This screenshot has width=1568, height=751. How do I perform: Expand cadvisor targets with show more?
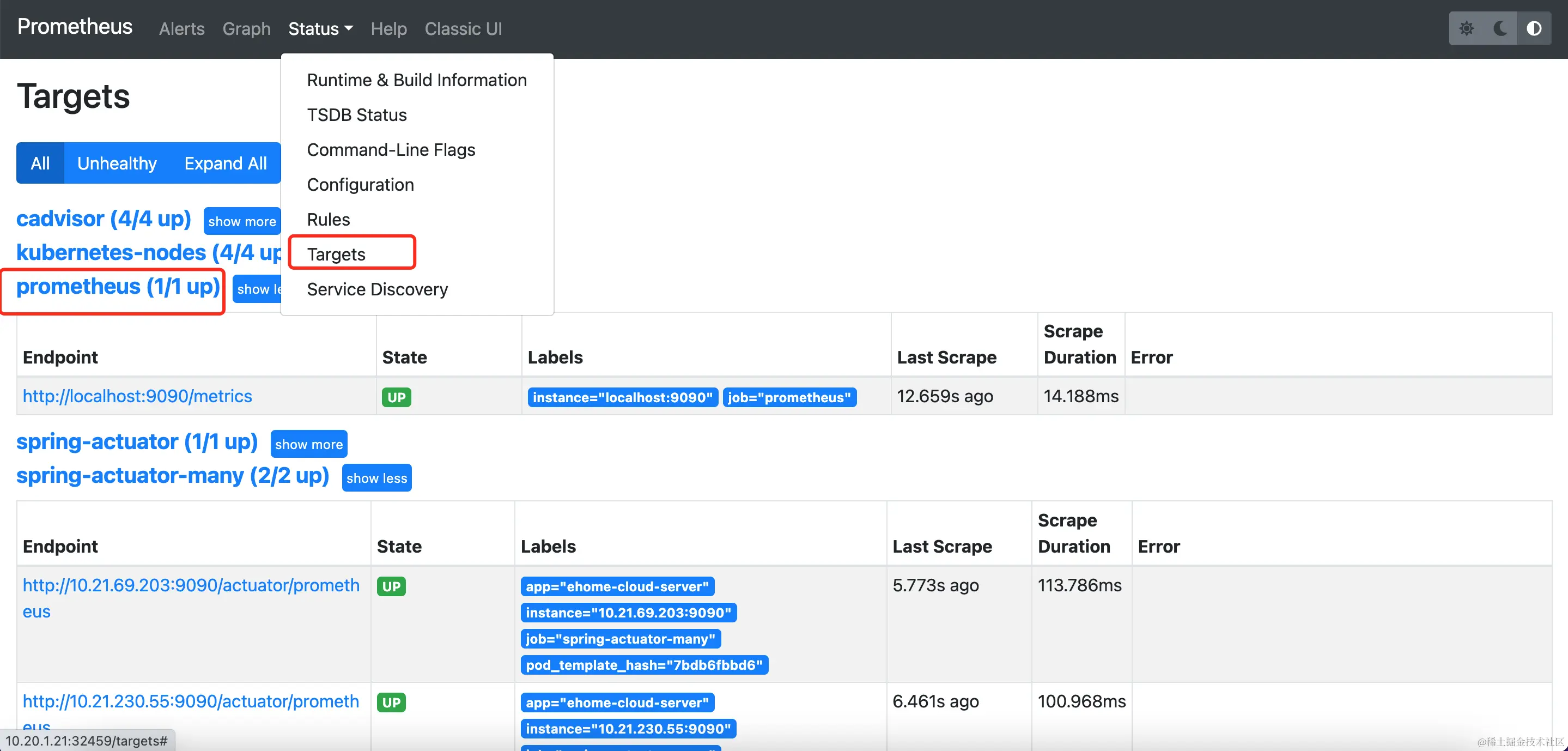(x=242, y=221)
